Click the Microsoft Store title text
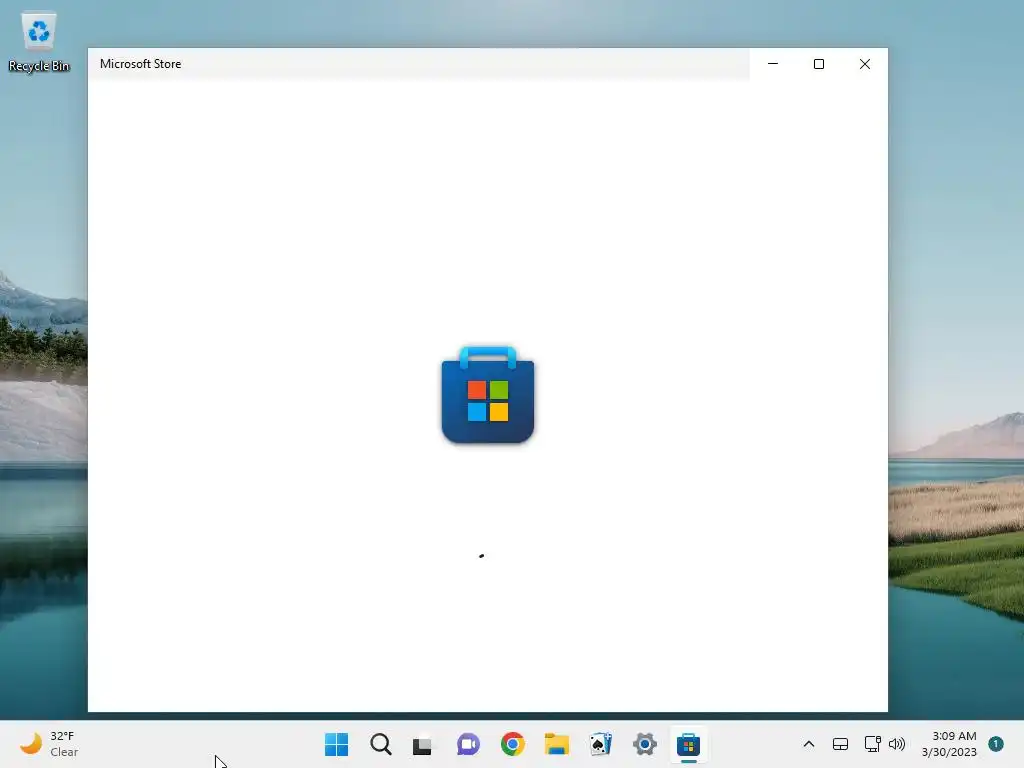This screenshot has width=1024, height=768. (x=140, y=64)
